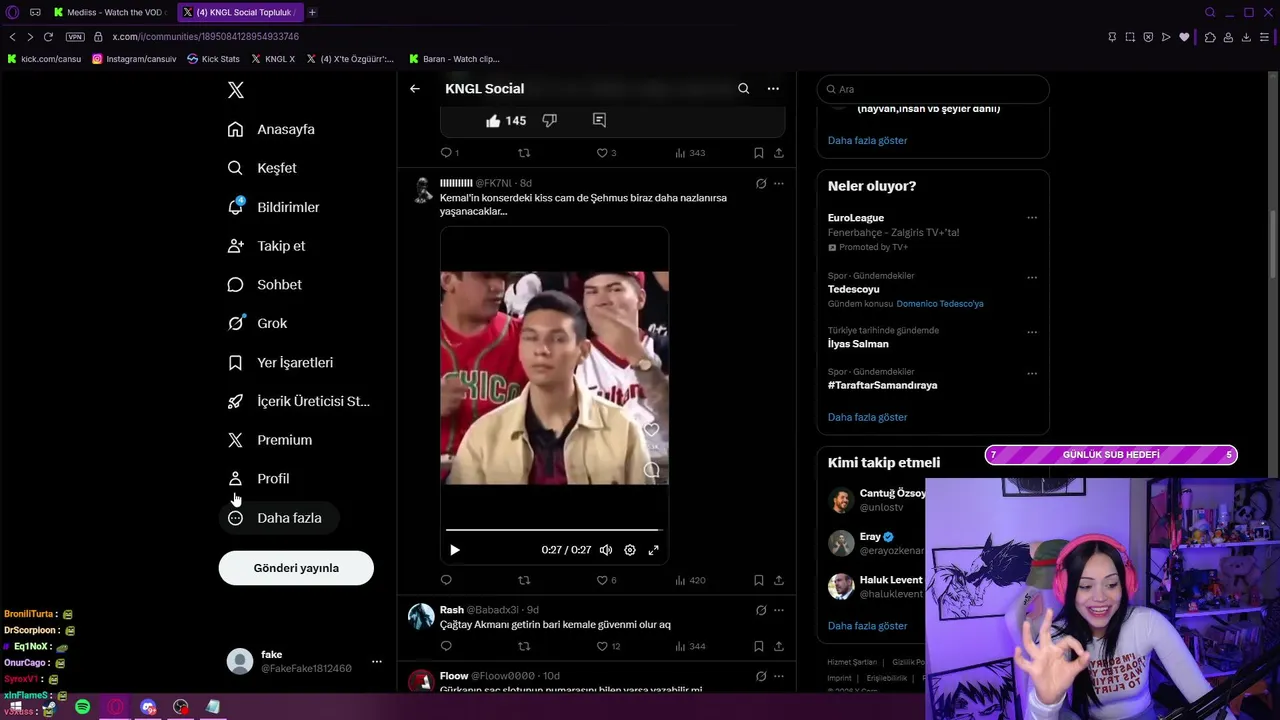Open the kick.com/cansu bookmark
Image resolution: width=1280 pixels, height=720 pixels.
(44, 59)
